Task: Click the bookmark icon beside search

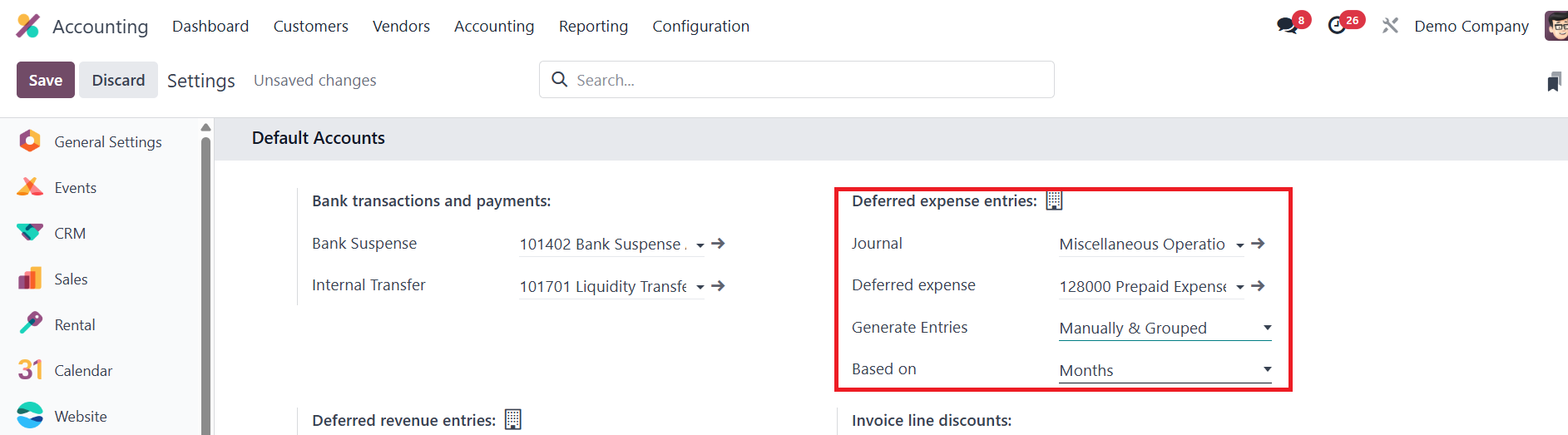Action: coord(1553,82)
